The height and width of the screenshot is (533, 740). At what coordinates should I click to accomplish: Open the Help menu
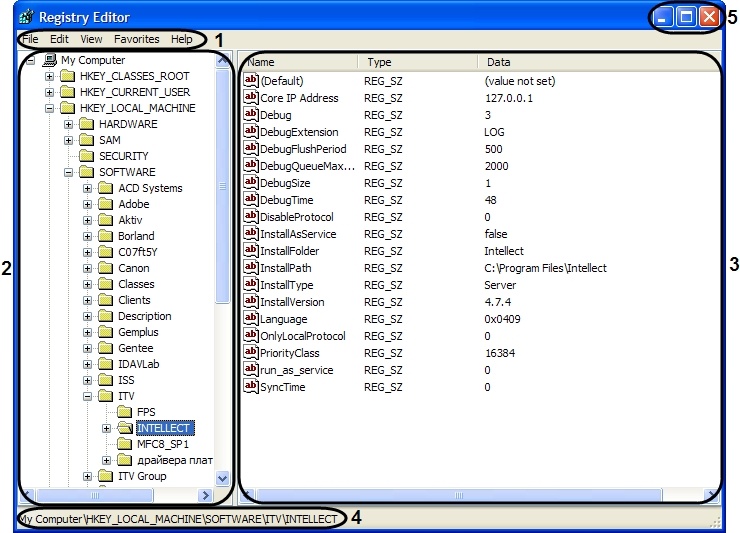[182, 39]
